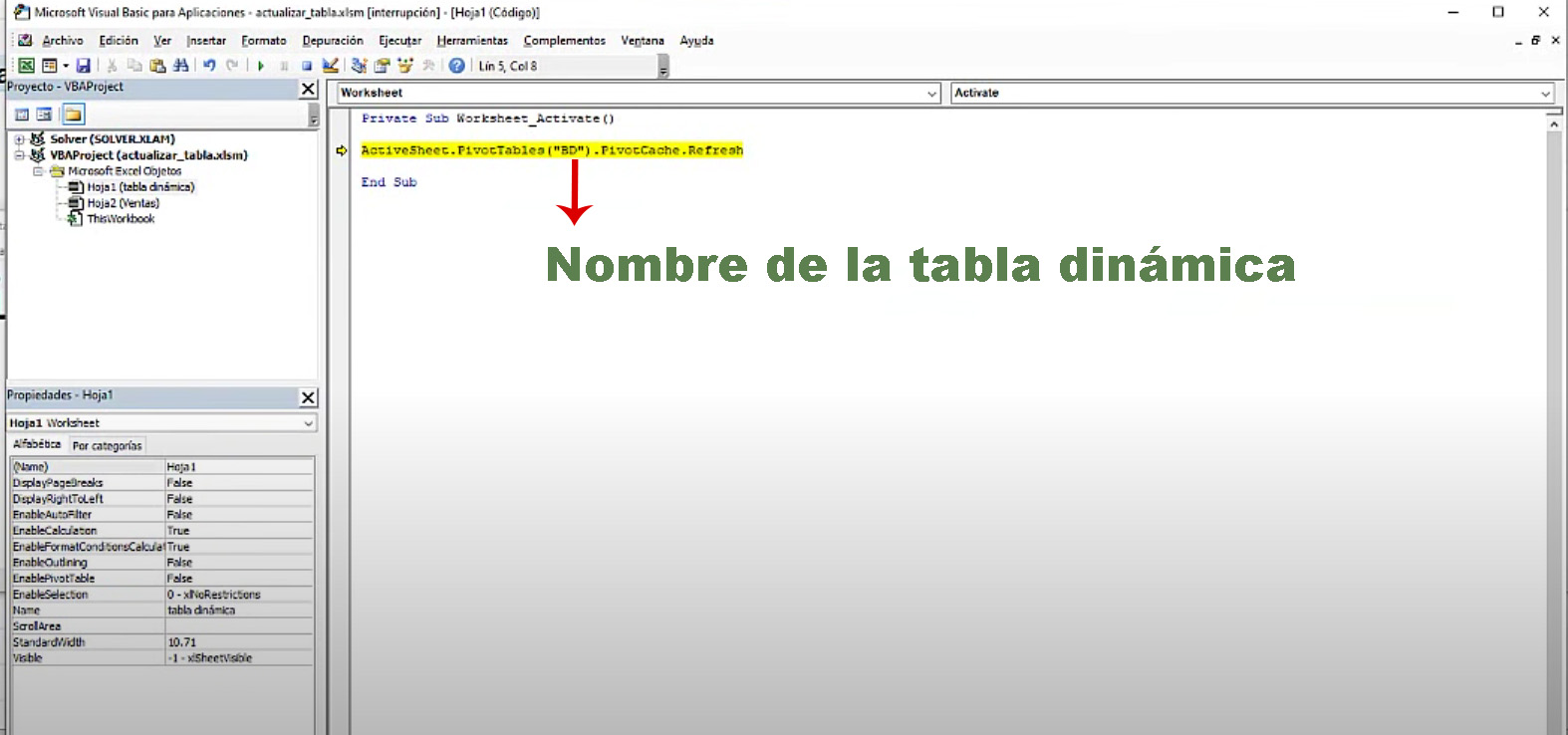1568x735 pixels.
Task: Click the Paste clipboard icon
Action: (x=157, y=66)
